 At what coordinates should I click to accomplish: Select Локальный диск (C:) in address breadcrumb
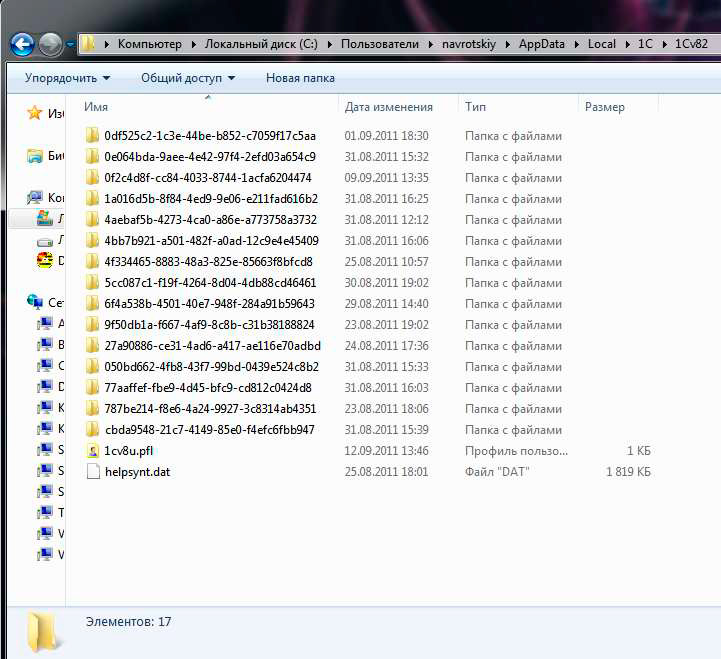[x=261, y=44]
